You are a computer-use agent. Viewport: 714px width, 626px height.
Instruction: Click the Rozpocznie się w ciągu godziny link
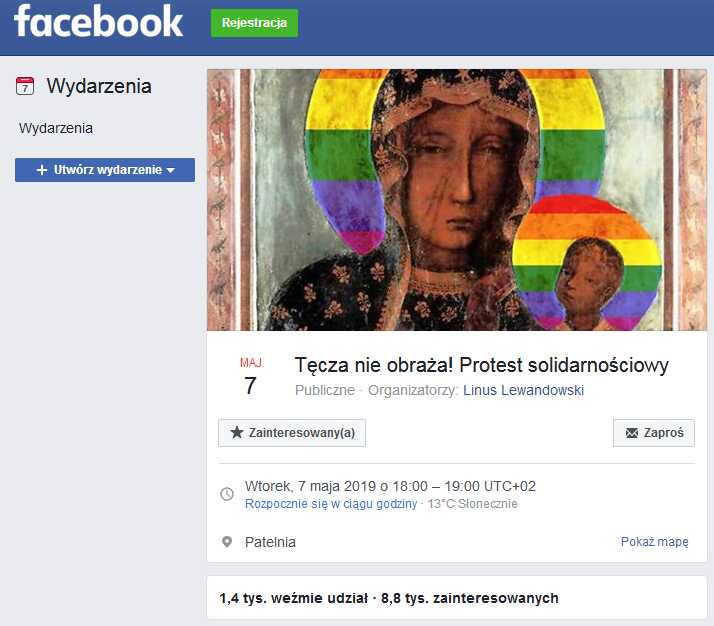(331, 504)
